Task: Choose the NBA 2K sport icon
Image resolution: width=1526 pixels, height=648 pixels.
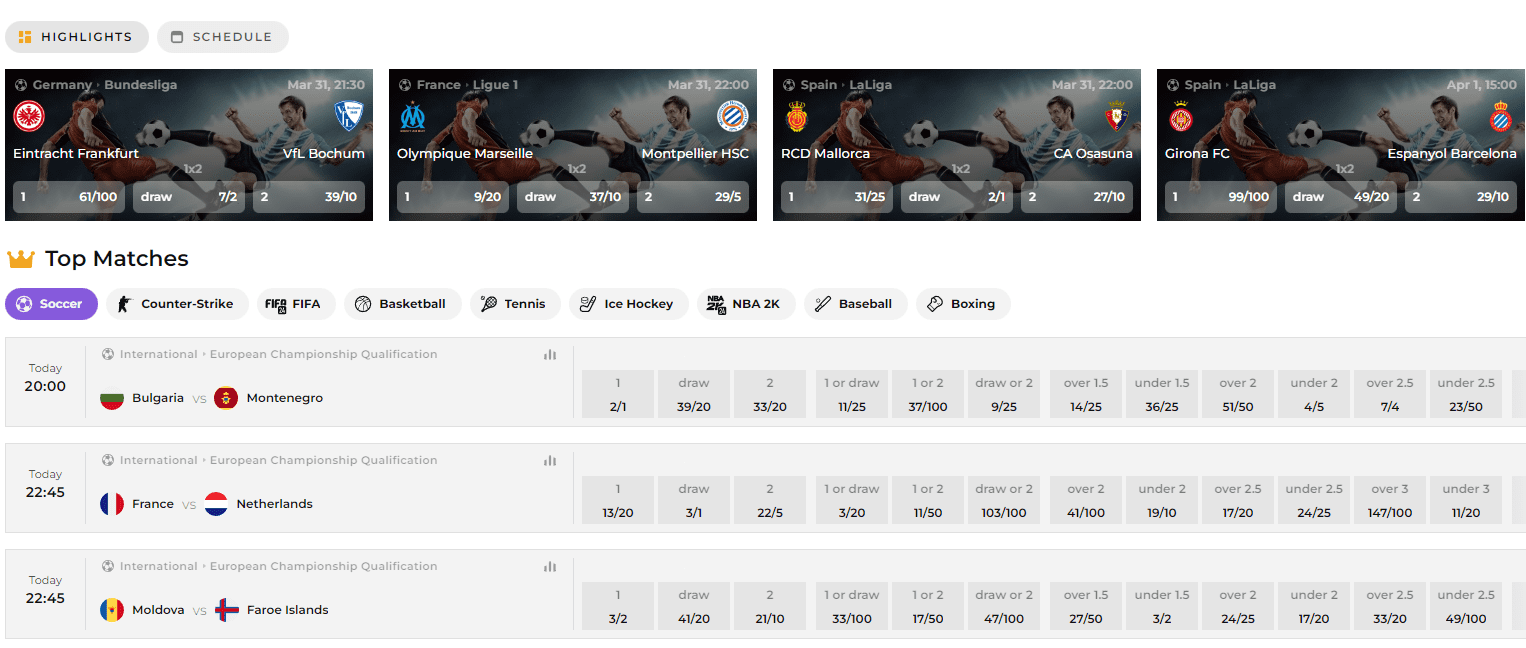Action: [x=716, y=303]
